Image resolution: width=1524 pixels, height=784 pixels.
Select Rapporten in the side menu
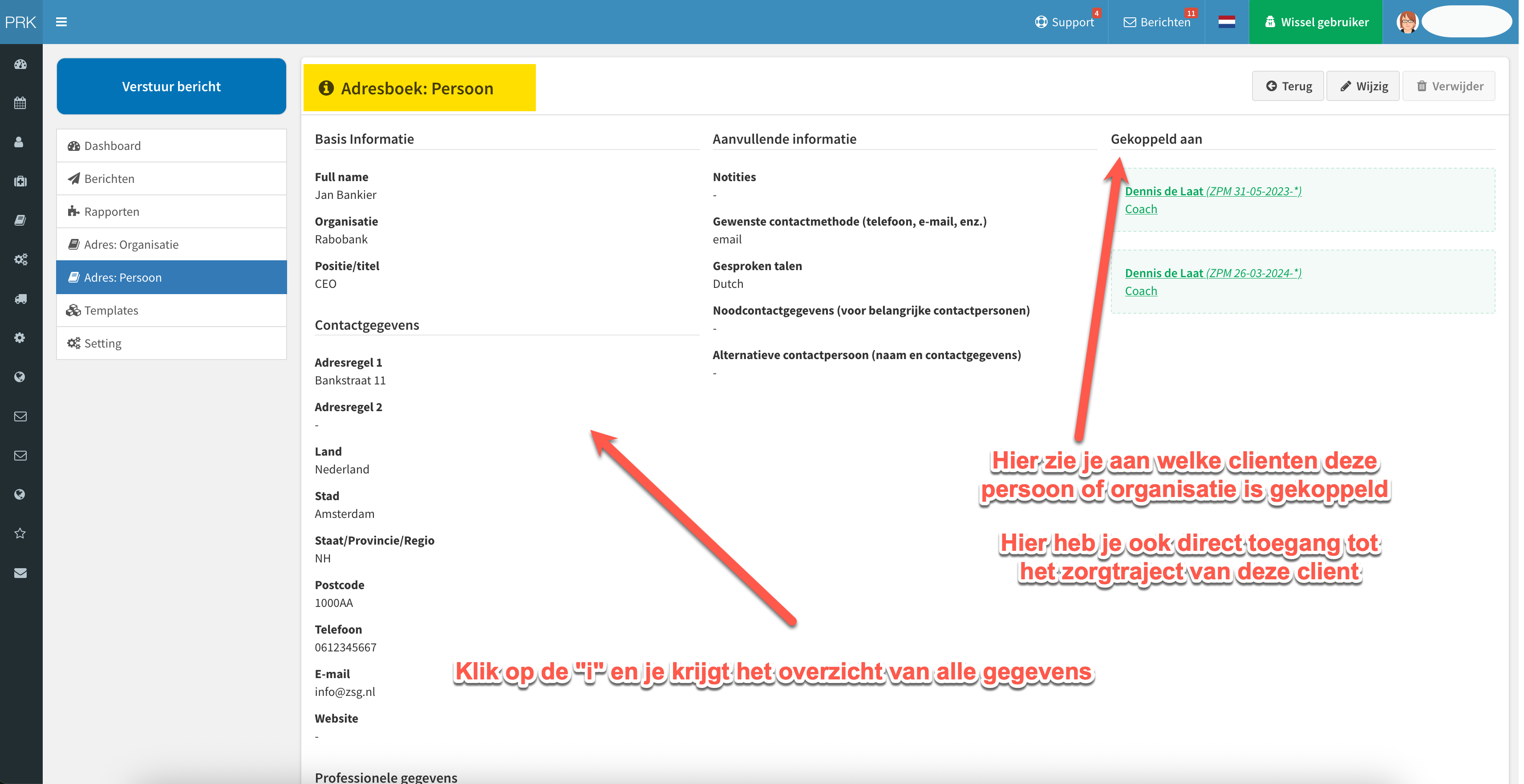[x=171, y=212]
